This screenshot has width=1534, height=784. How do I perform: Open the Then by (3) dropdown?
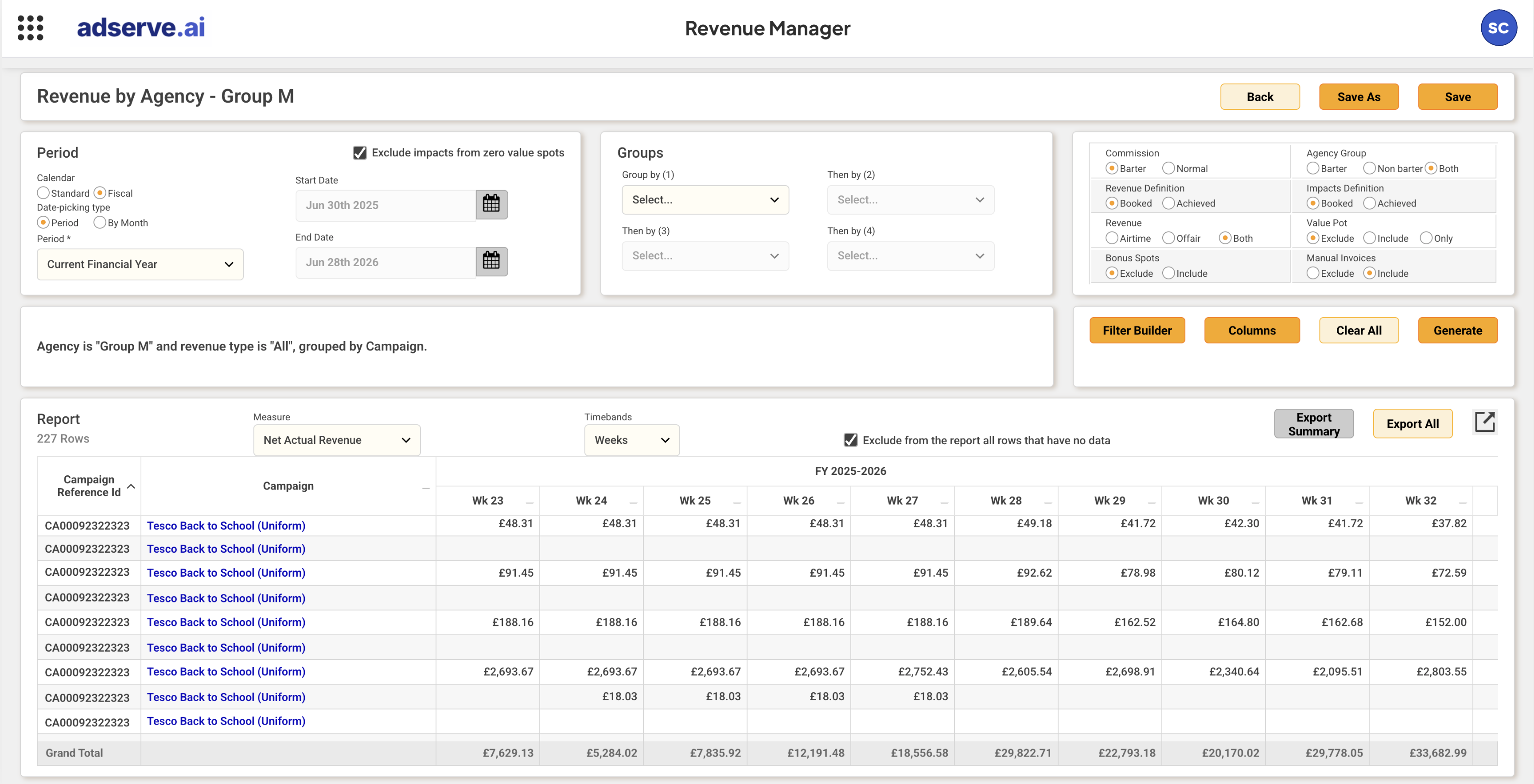(x=705, y=256)
